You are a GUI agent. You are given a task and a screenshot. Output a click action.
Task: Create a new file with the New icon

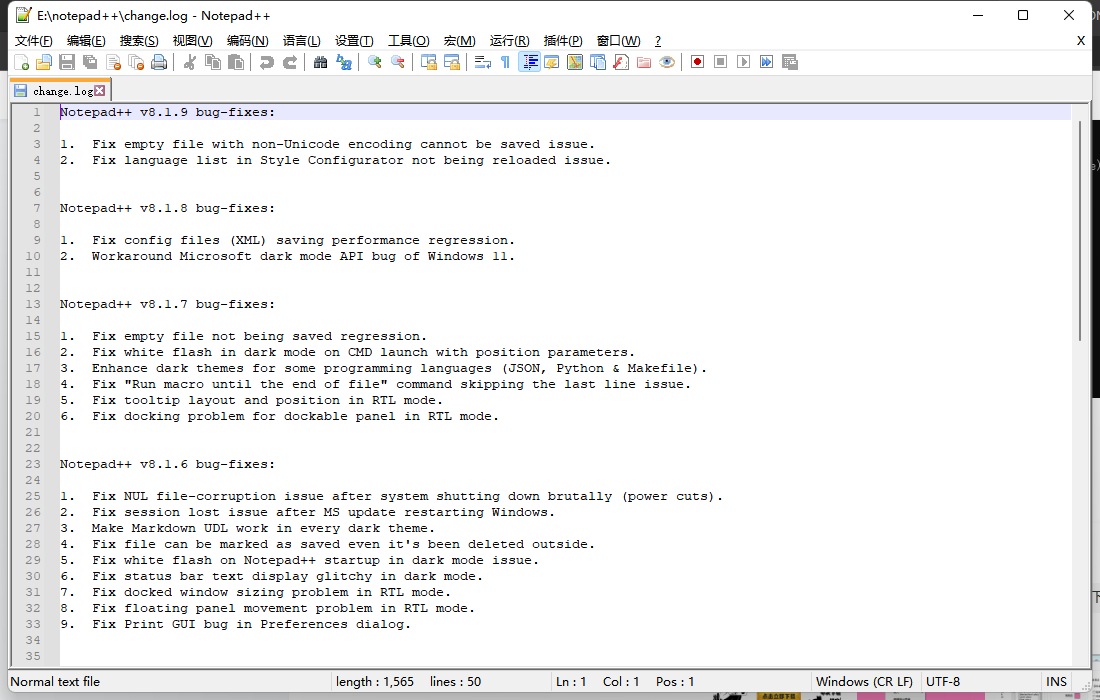point(21,62)
